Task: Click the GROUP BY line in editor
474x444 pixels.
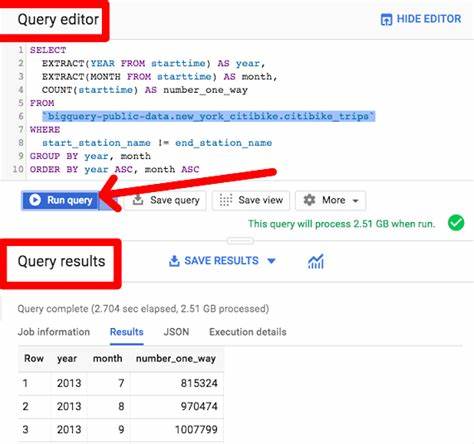Action: (x=90, y=156)
